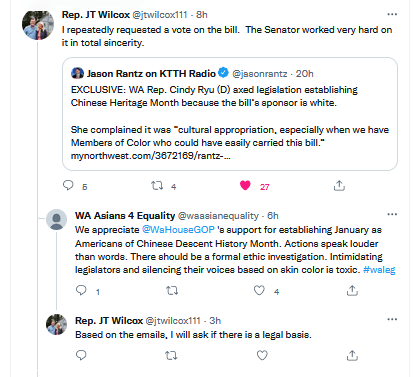The image size is (413, 377).
Task: Open the #waleg hashtag
Action: 379,270
